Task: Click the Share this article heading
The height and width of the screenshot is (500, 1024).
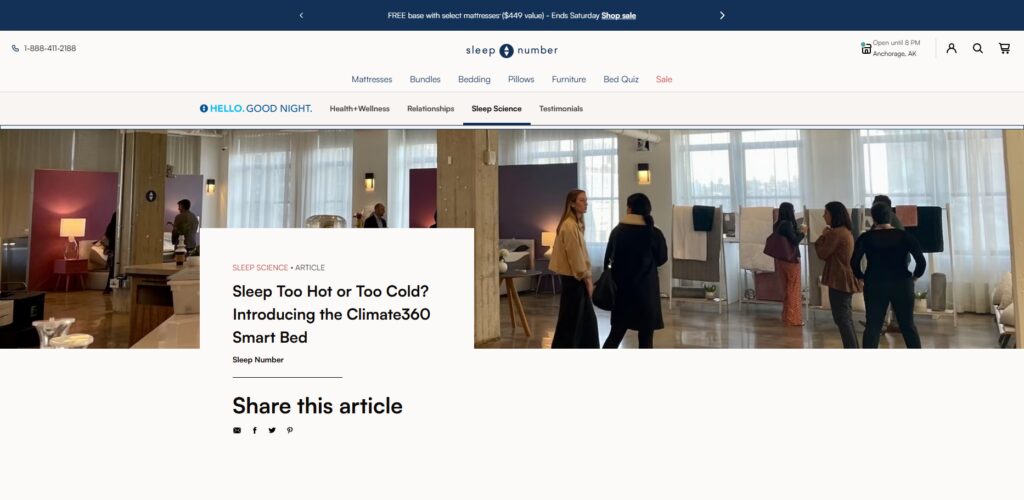Action: (x=317, y=406)
